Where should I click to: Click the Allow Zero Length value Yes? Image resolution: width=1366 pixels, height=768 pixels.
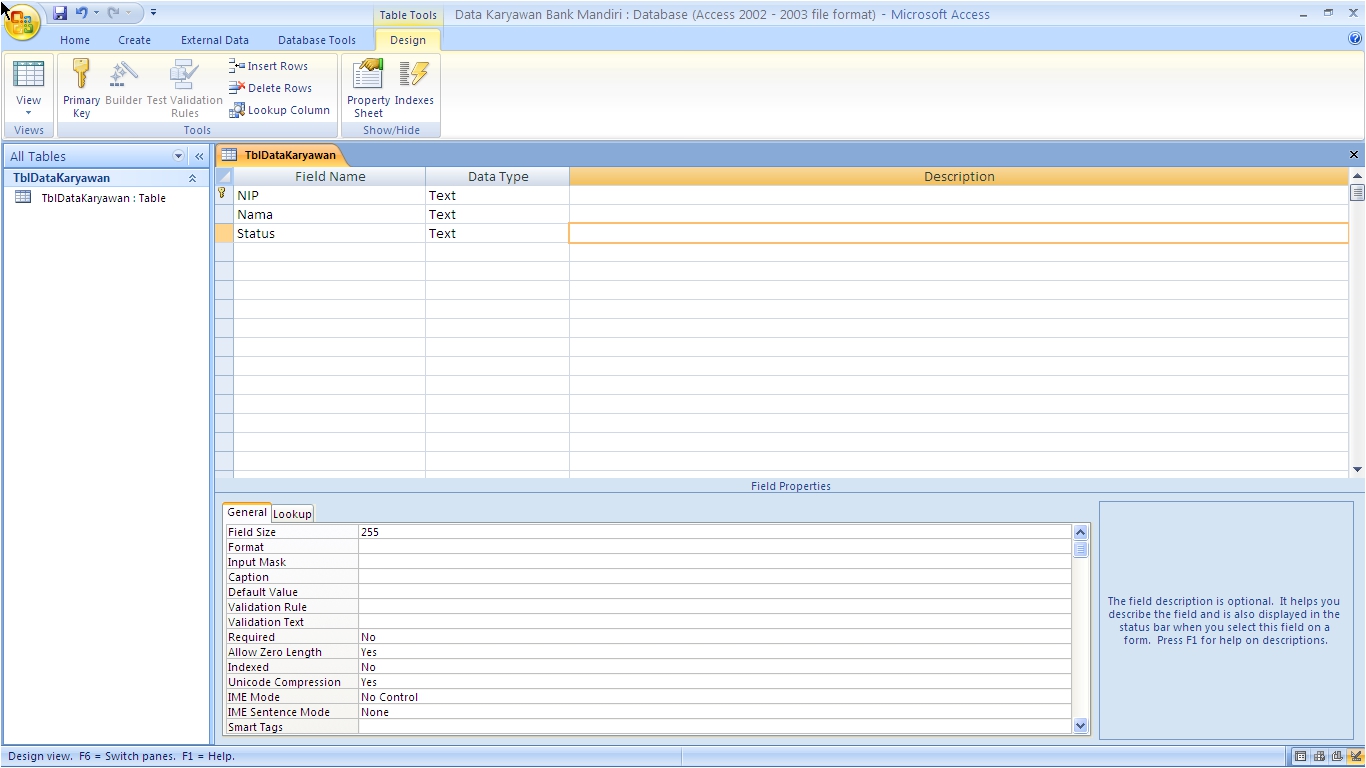(x=714, y=652)
